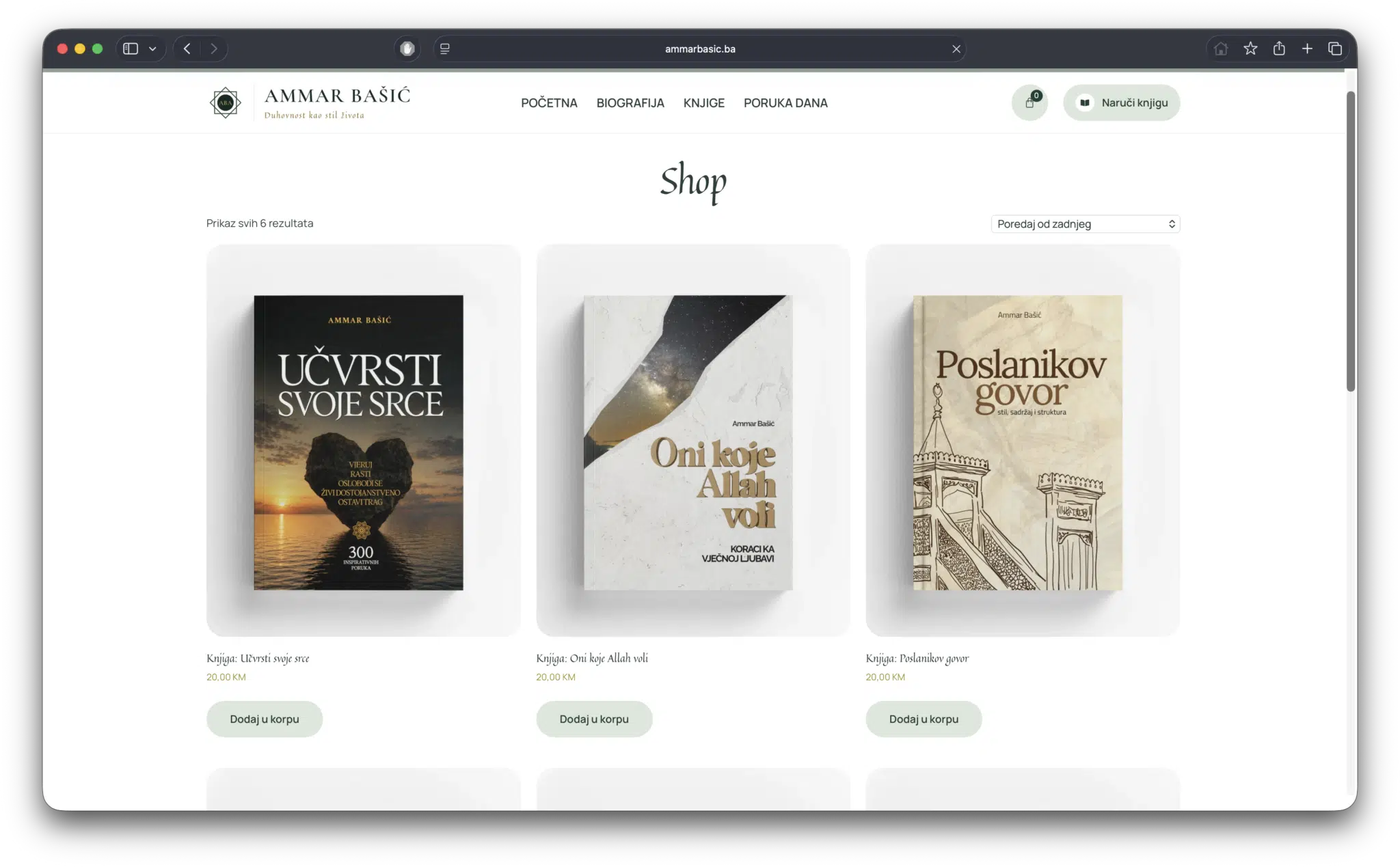
Task: Go back with the browser back arrow
Action: point(187,49)
